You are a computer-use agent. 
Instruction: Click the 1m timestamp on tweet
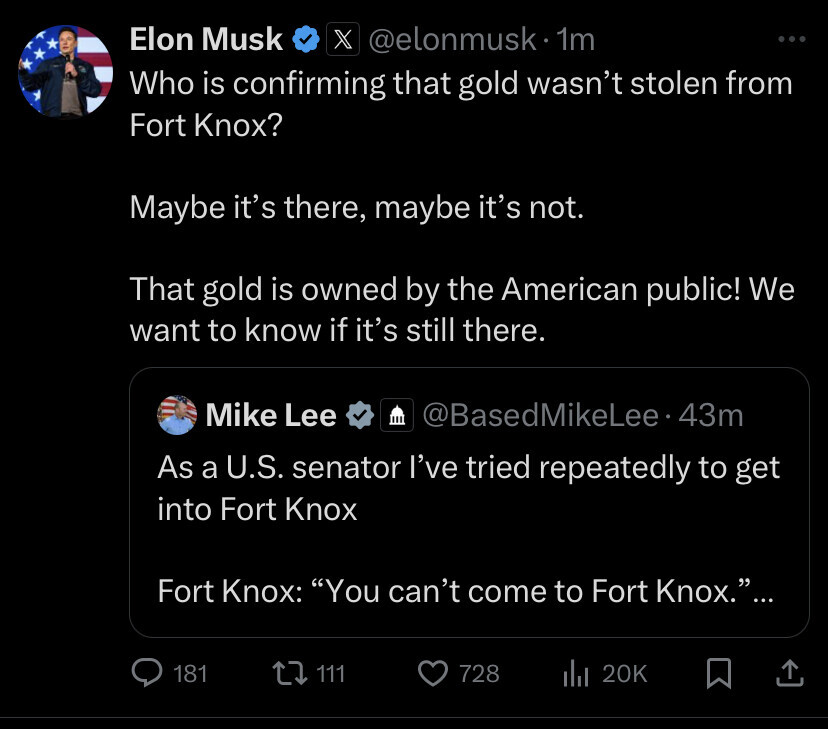pyautogui.click(x=576, y=40)
